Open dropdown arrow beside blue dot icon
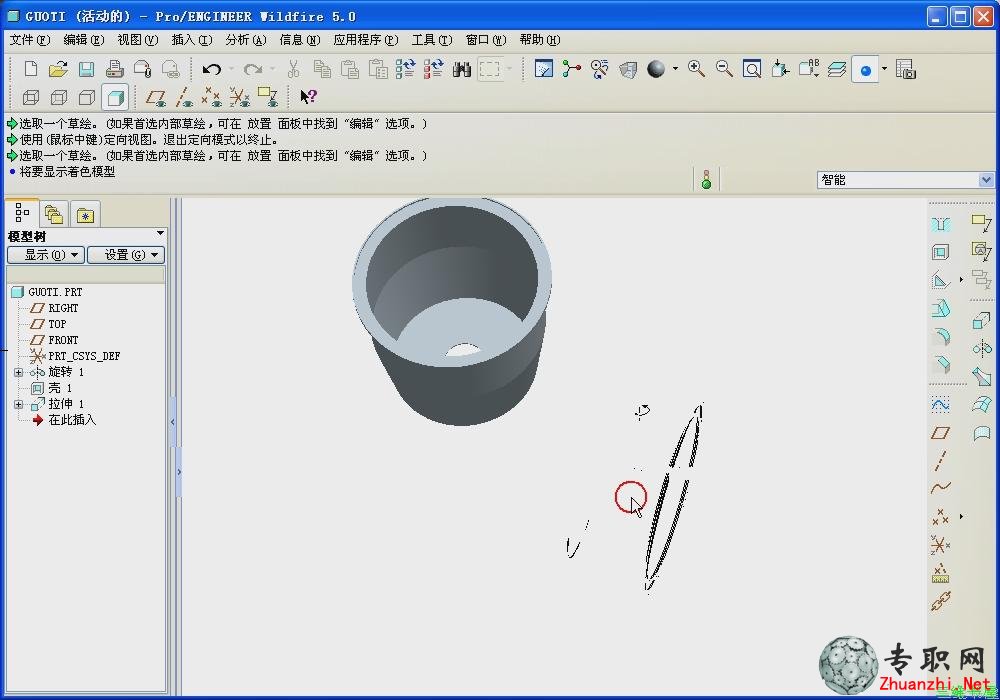 (884, 69)
